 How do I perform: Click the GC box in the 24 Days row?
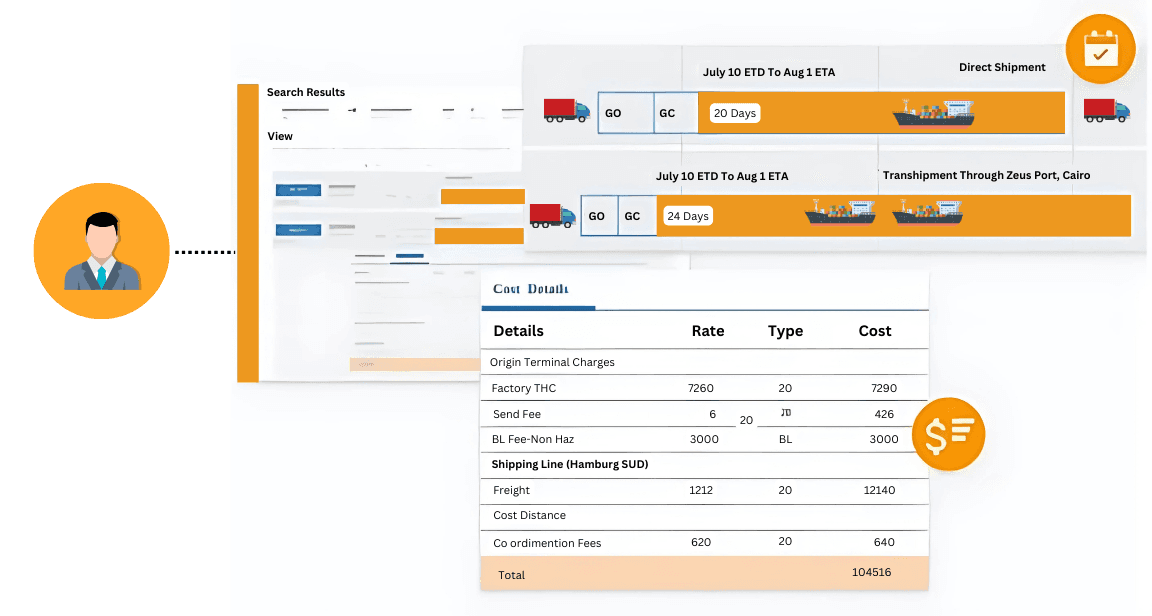tap(632, 216)
